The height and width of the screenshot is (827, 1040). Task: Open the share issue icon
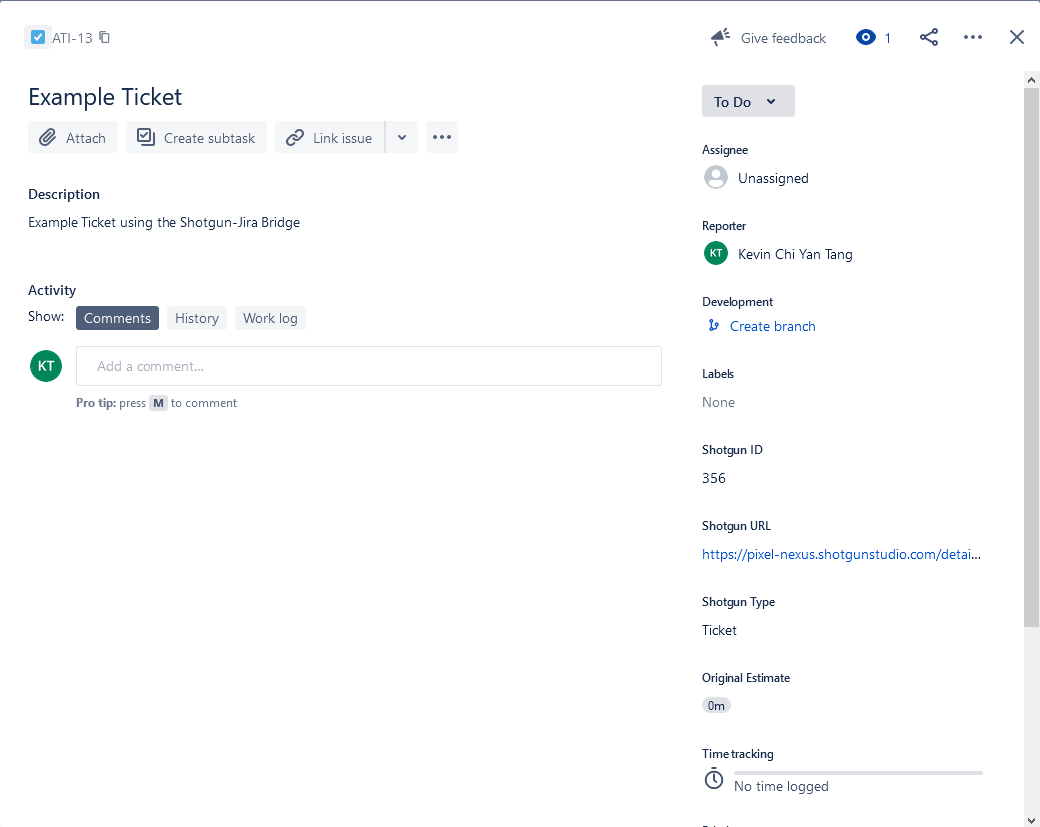tap(929, 38)
